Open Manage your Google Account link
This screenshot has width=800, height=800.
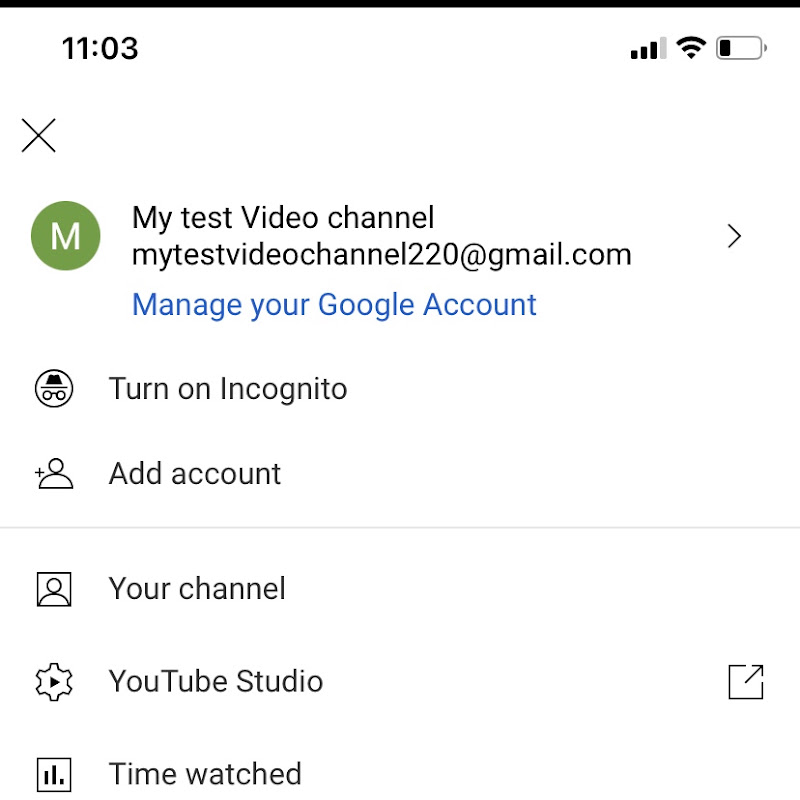[334, 305]
